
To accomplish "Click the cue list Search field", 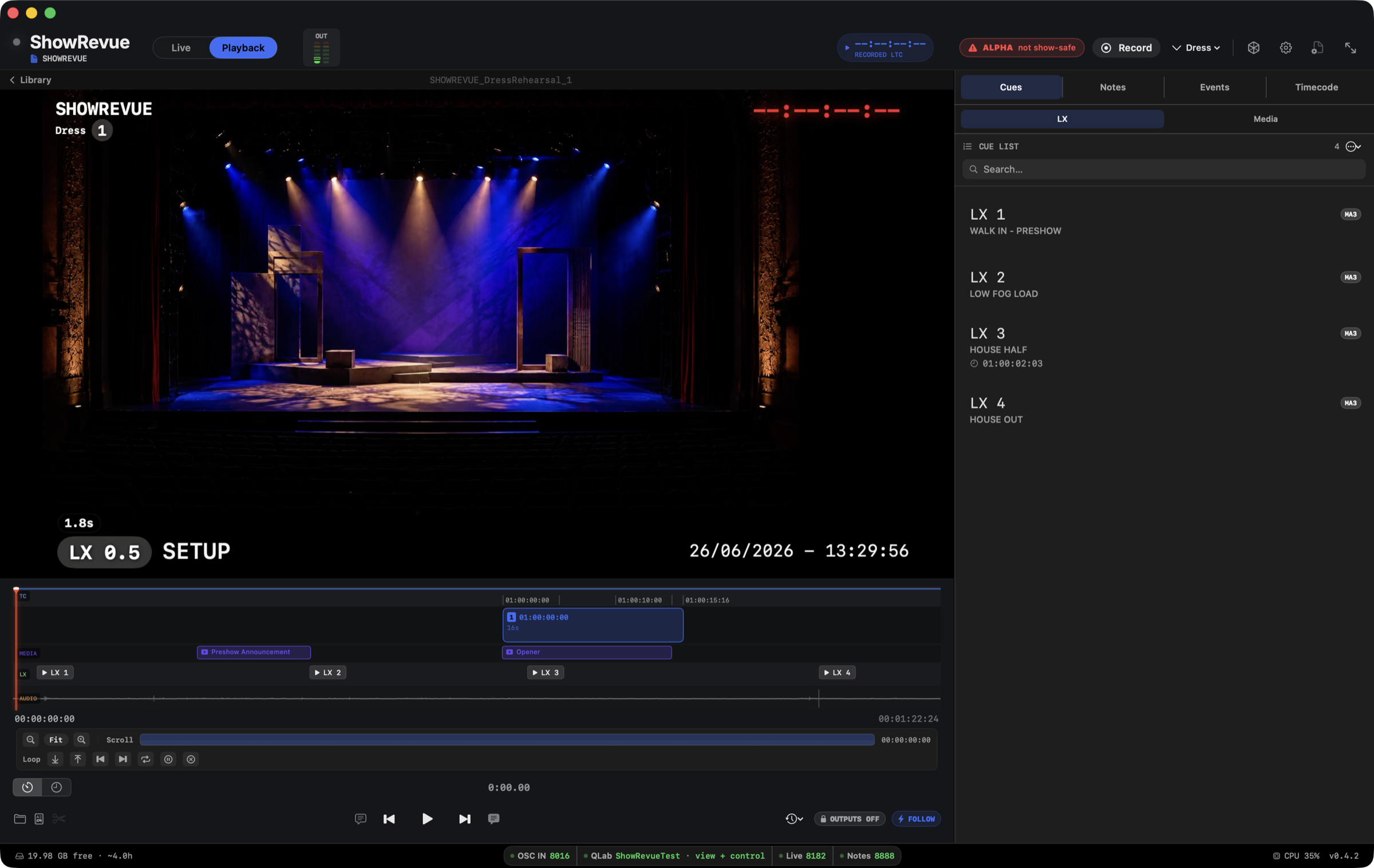I will coord(1163,169).
